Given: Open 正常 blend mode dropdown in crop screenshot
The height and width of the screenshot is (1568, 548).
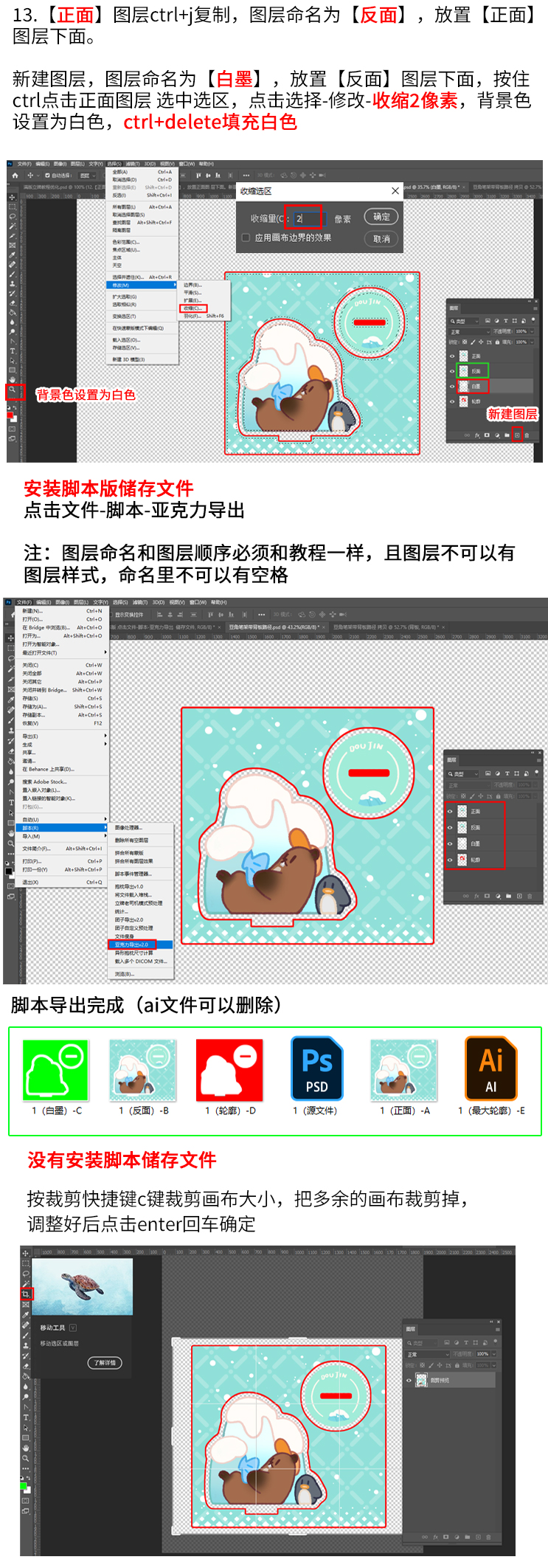Looking at the screenshot, I should tap(428, 1354).
